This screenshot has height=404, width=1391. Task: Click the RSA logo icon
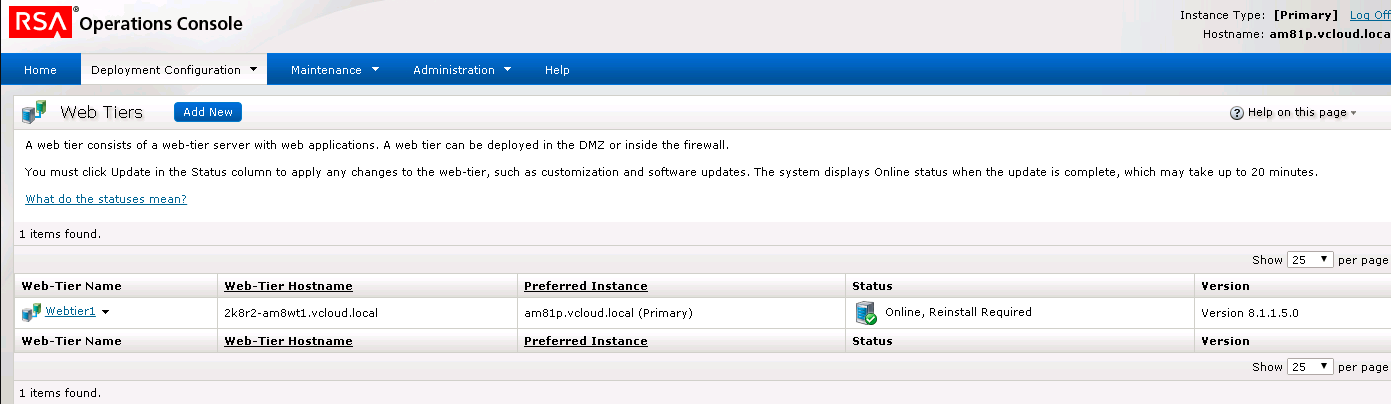39,22
